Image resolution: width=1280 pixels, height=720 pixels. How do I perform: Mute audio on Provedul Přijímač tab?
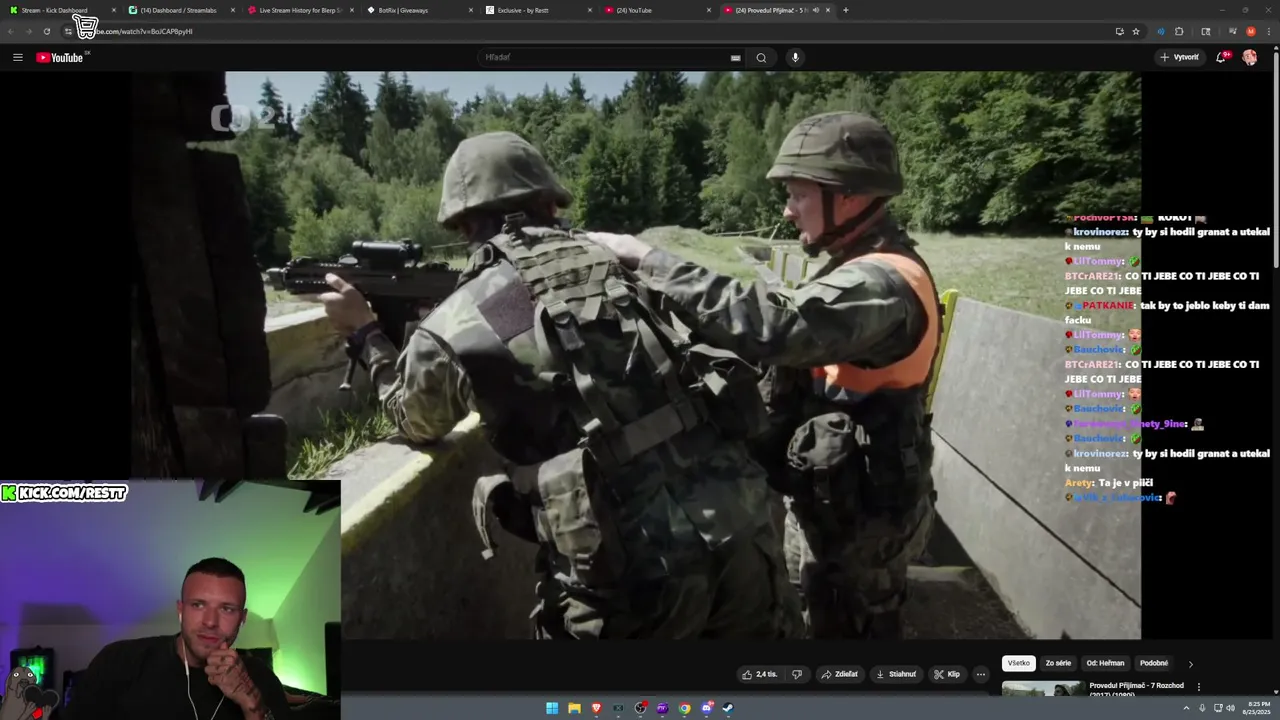pyautogui.click(x=816, y=10)
